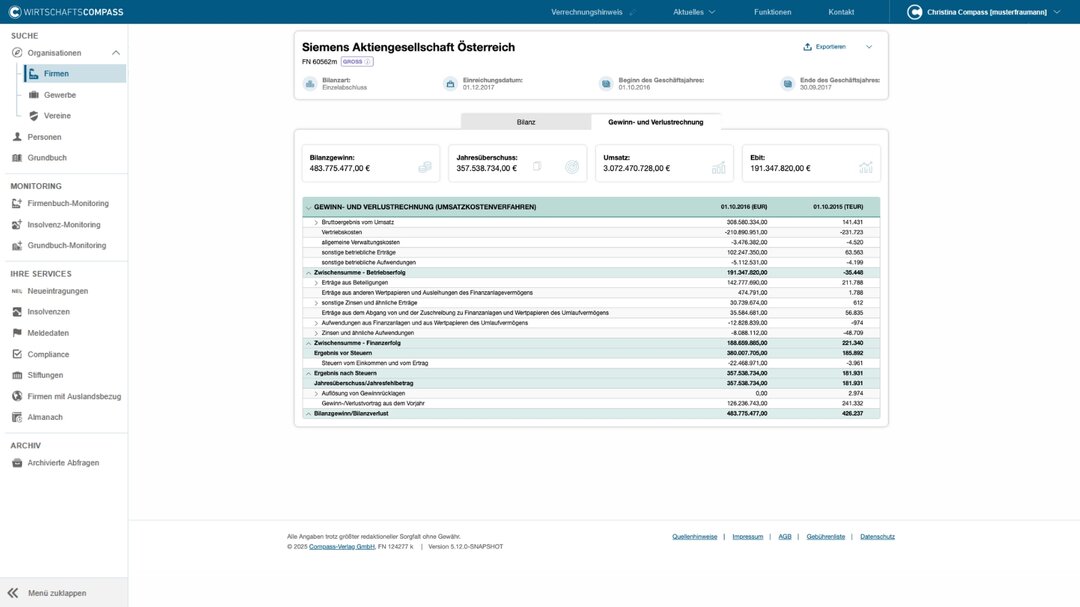Open the Gebührenliste footer link

tap(825, 537)
